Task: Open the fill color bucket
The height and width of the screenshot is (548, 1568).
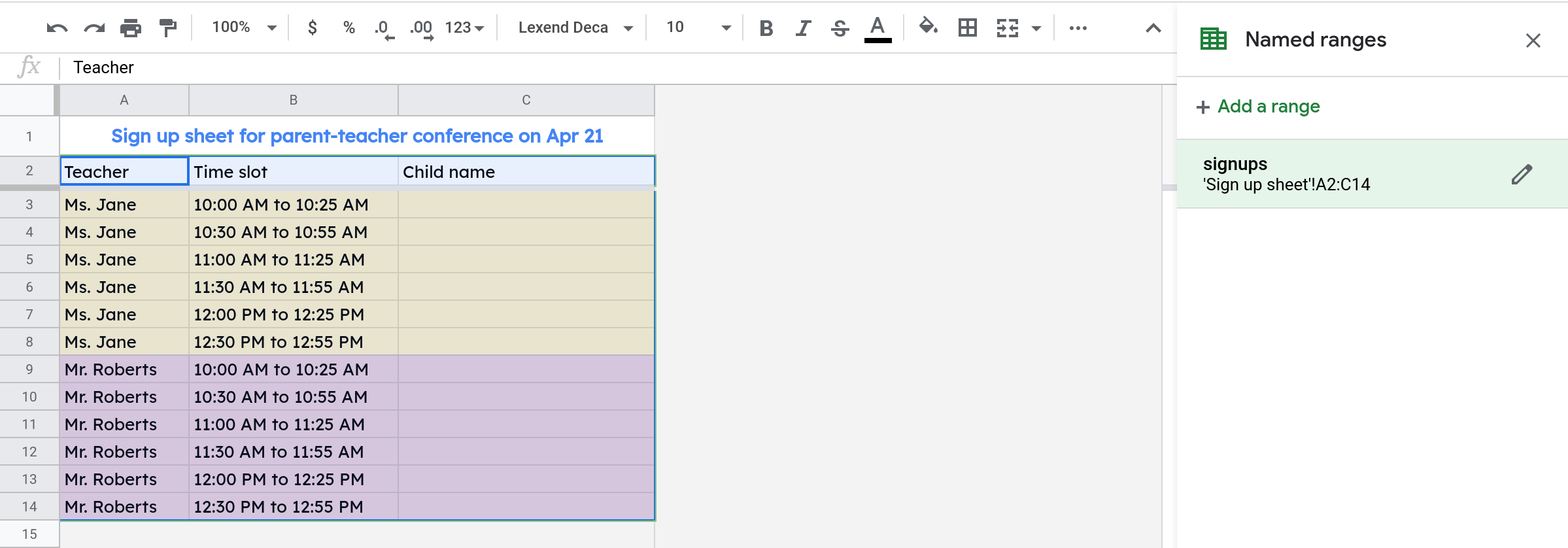Action: [x=928, y=27]
